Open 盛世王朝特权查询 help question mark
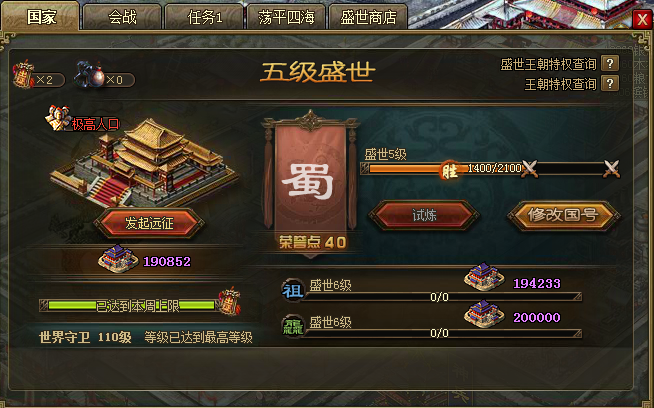654x408 pixels. click(610, 63)
